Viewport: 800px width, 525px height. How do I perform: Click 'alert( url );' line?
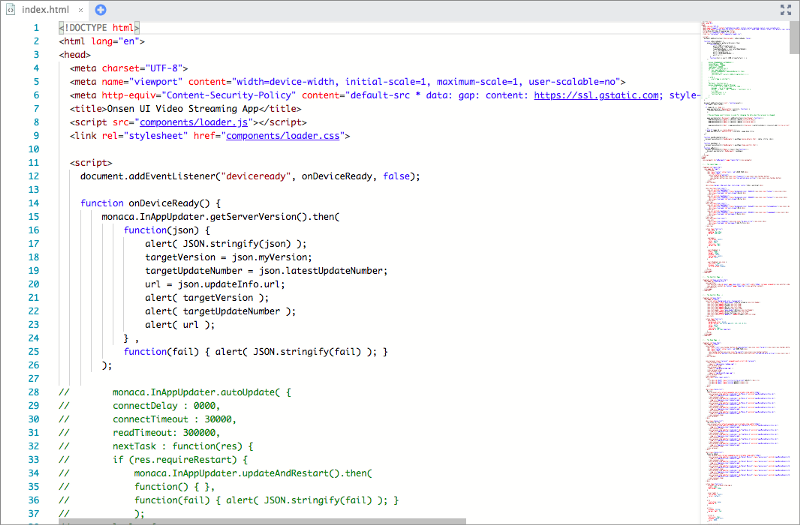tap(180, 325)
